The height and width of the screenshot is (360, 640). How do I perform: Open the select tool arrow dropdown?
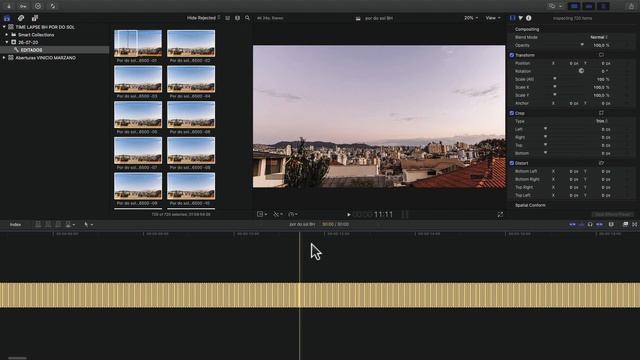tap(88, 224)
